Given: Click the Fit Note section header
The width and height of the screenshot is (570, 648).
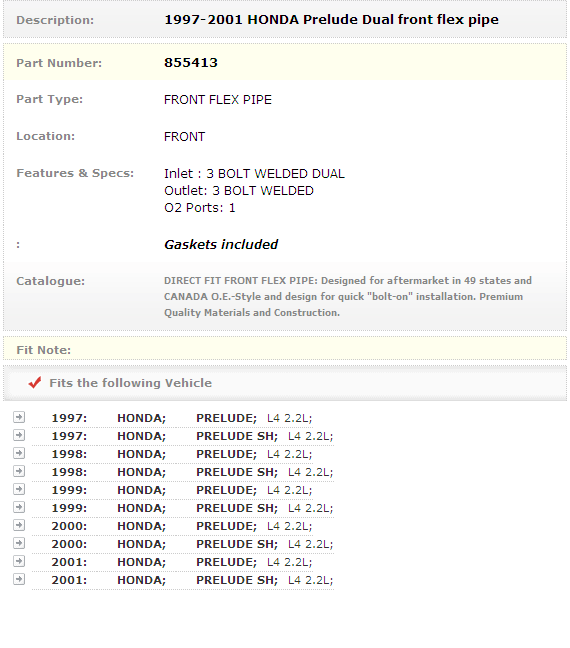Looking at the screenshot, I should pos(43,350).
